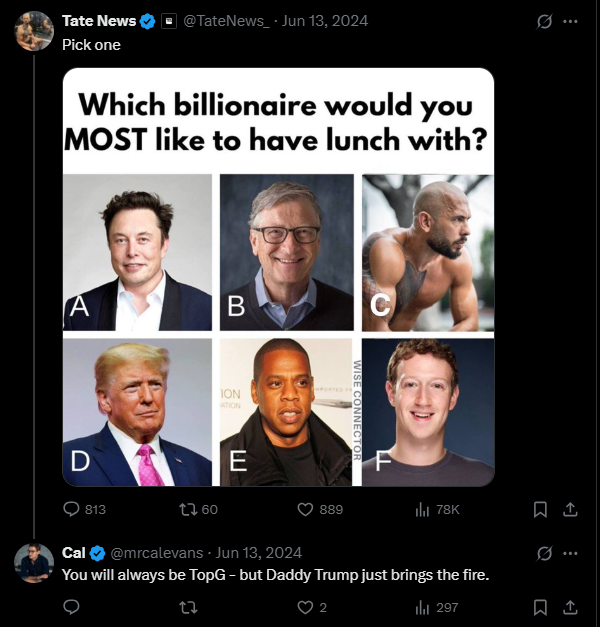Bookmark the Tate News post
This screenshot has width=600, height=627.
click(540, 509)
